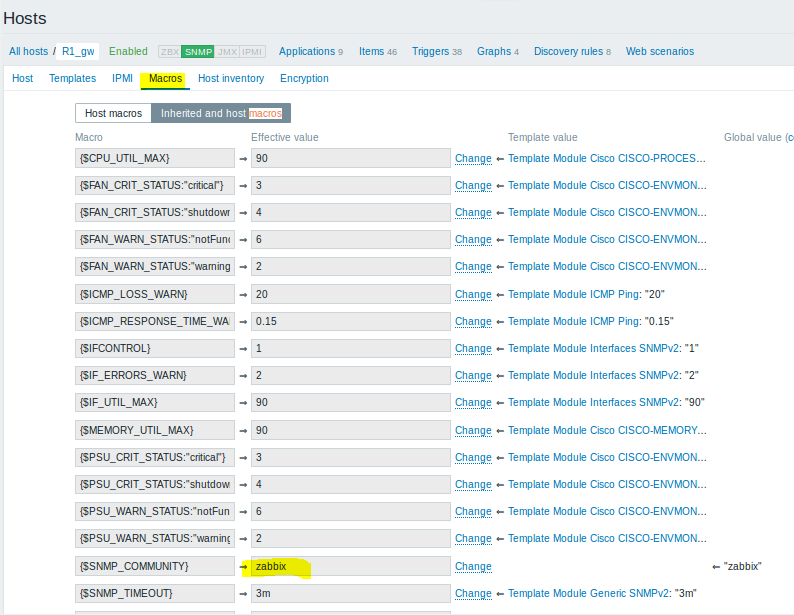This screenshot has width=794, height=615.
Task: Switch to the Host tab
Action: click(x=22, y=78)
